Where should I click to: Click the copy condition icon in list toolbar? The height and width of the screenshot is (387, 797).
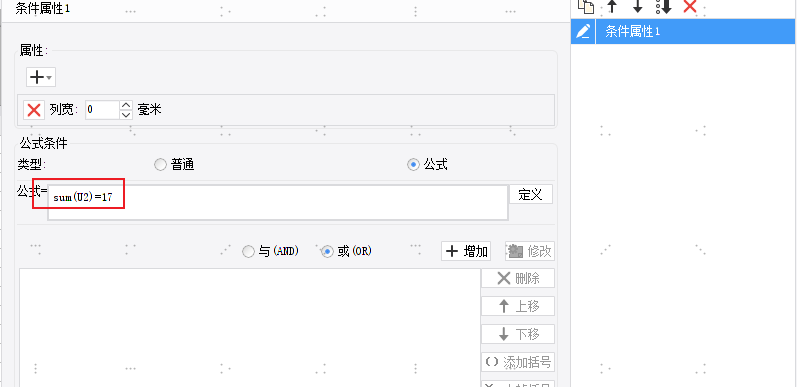point(587,6)
